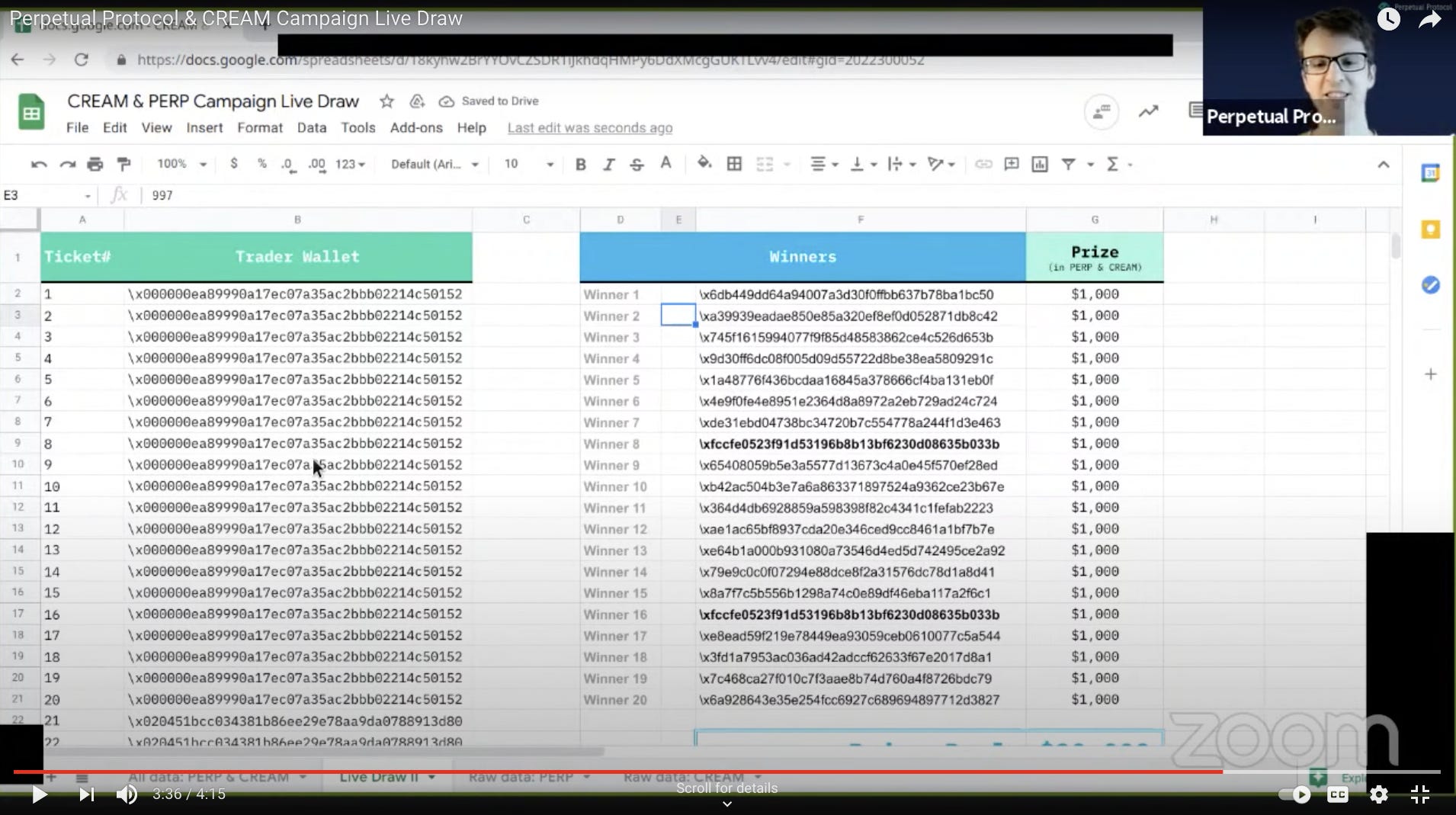The width and height of the screenshot is (1456, 815).
Task: Click 'Last edit was seconds ago' link
Action: click(590, 127)
